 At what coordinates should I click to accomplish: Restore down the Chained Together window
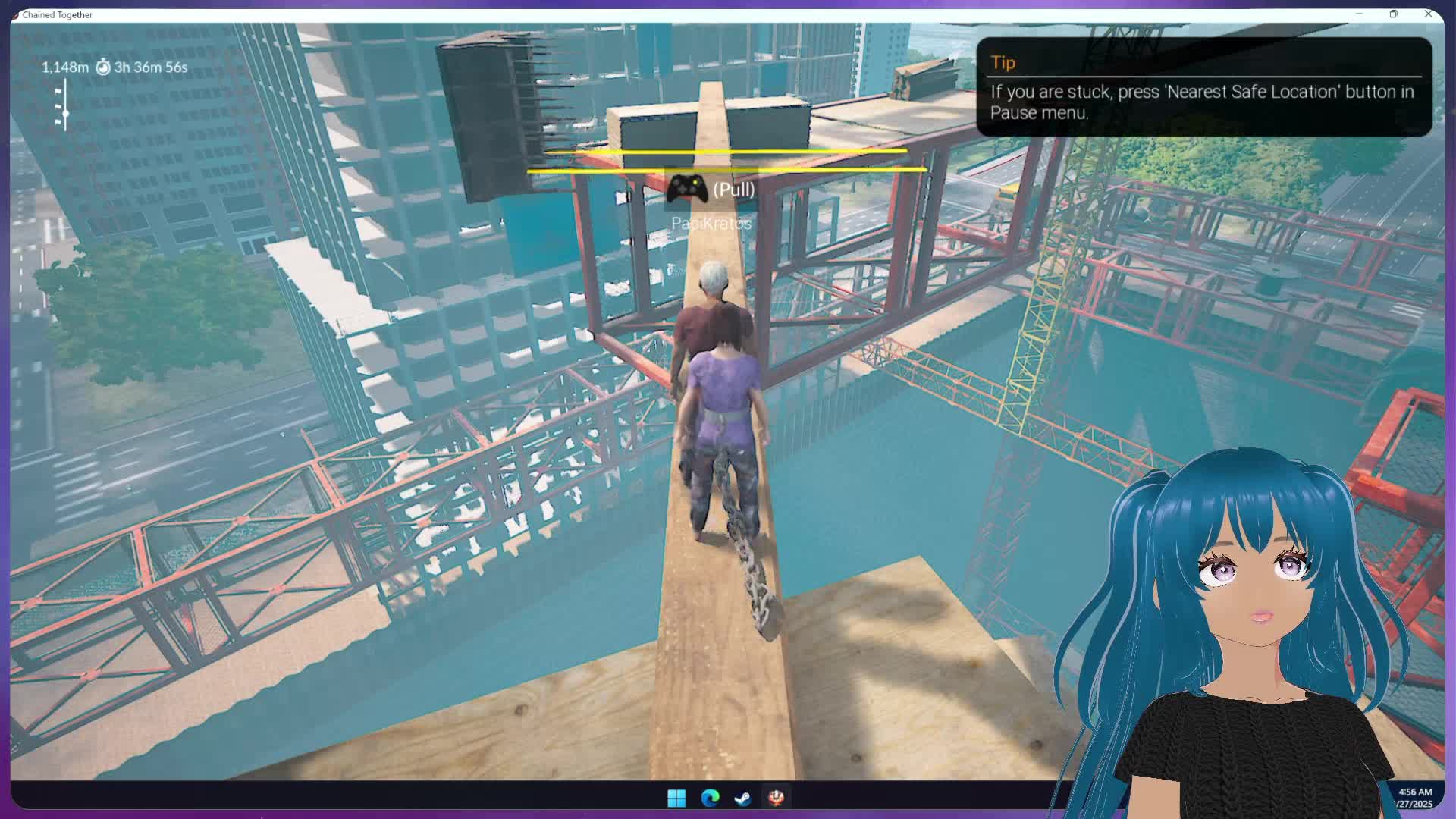coord(1393,14)
